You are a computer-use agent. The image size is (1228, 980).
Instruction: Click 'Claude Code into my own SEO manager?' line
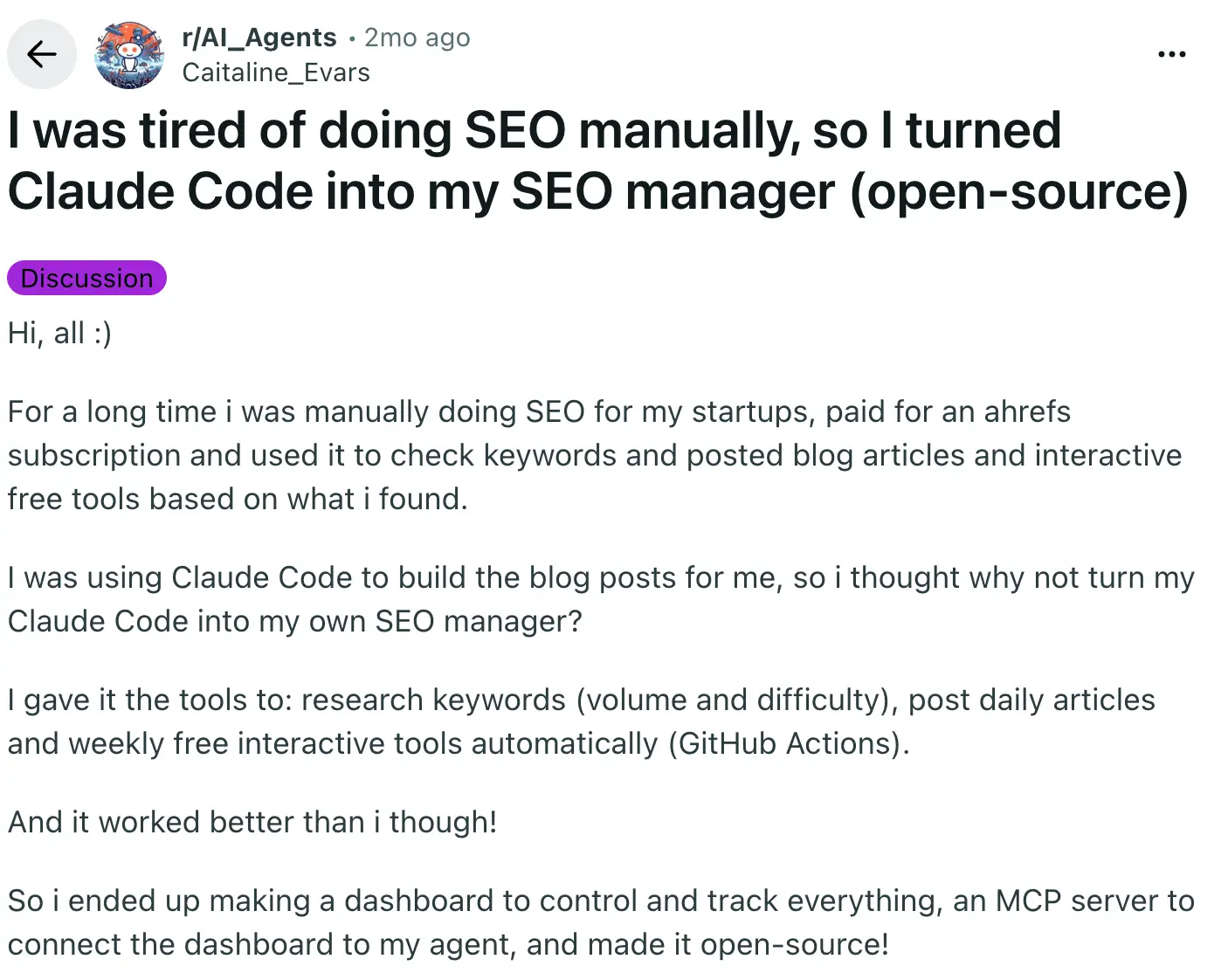[294, 621]
